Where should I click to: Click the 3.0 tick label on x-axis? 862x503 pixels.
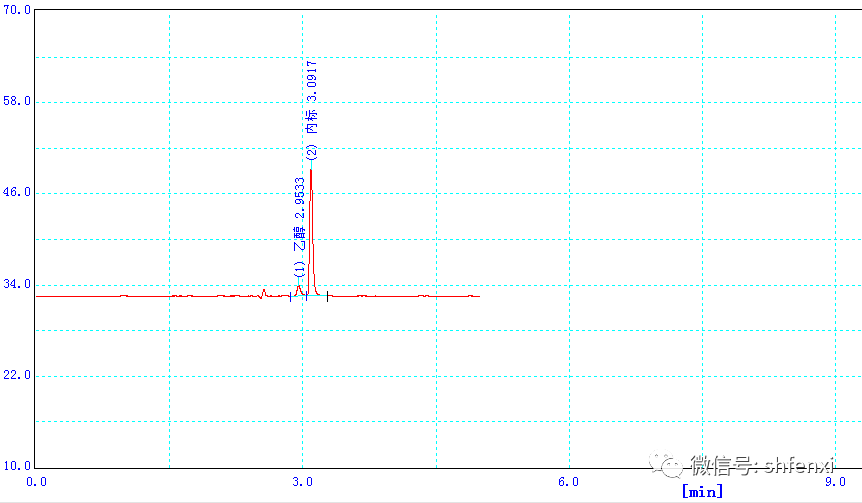303,481
